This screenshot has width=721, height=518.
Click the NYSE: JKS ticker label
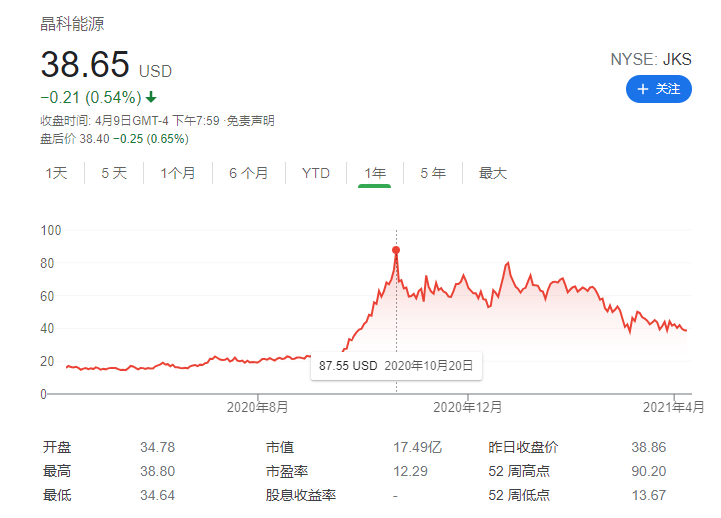pyautogui.click(x=651, y=59)
